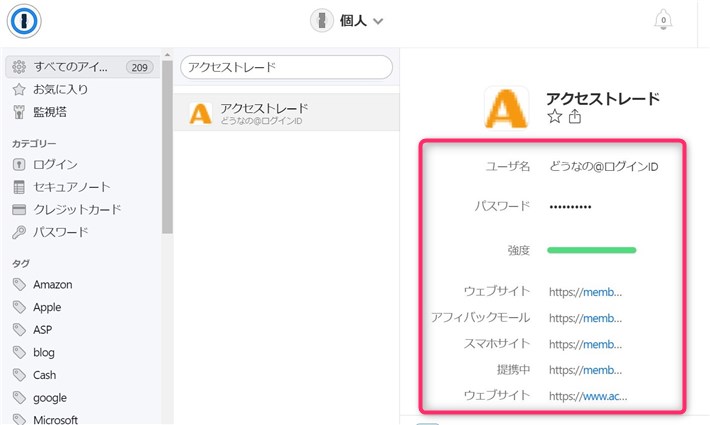Filter by blog tag

point(43,353)
